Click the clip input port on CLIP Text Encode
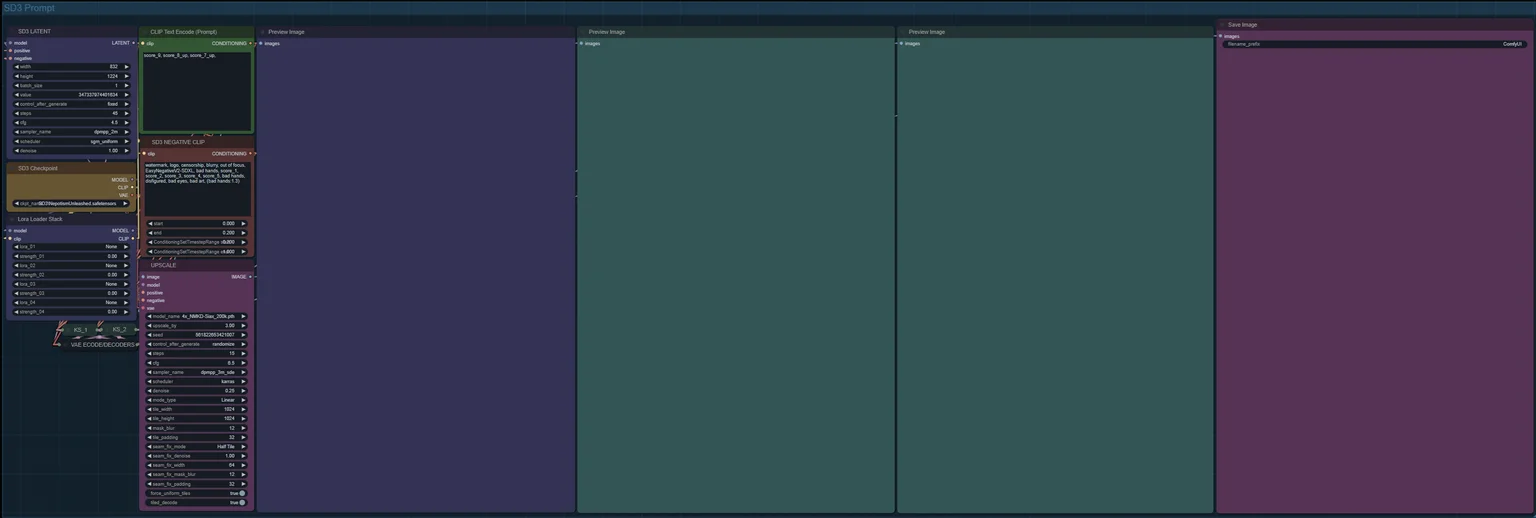Viewport: 1536px width, 518px height. coord(143,43)
